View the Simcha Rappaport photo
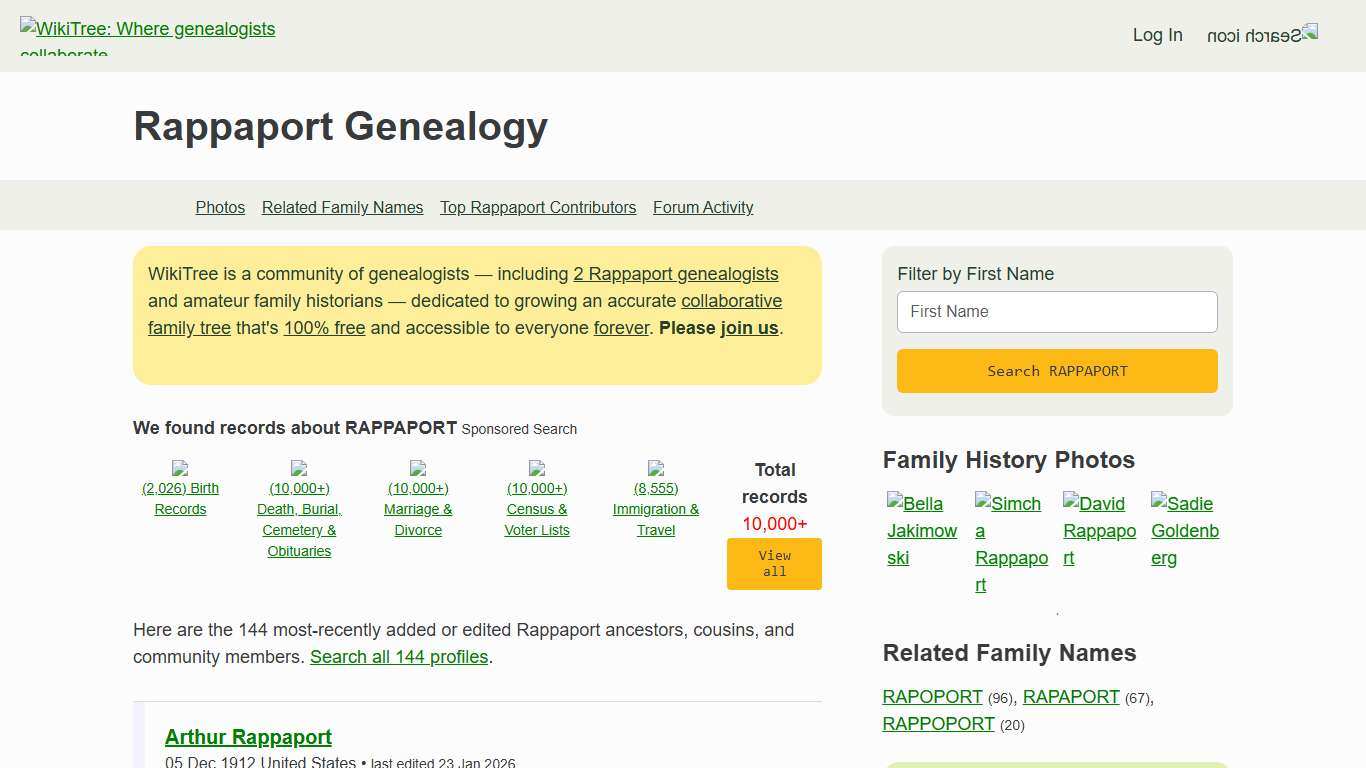This screenshot has width=1366, height=768. (x=1009, y=543)
